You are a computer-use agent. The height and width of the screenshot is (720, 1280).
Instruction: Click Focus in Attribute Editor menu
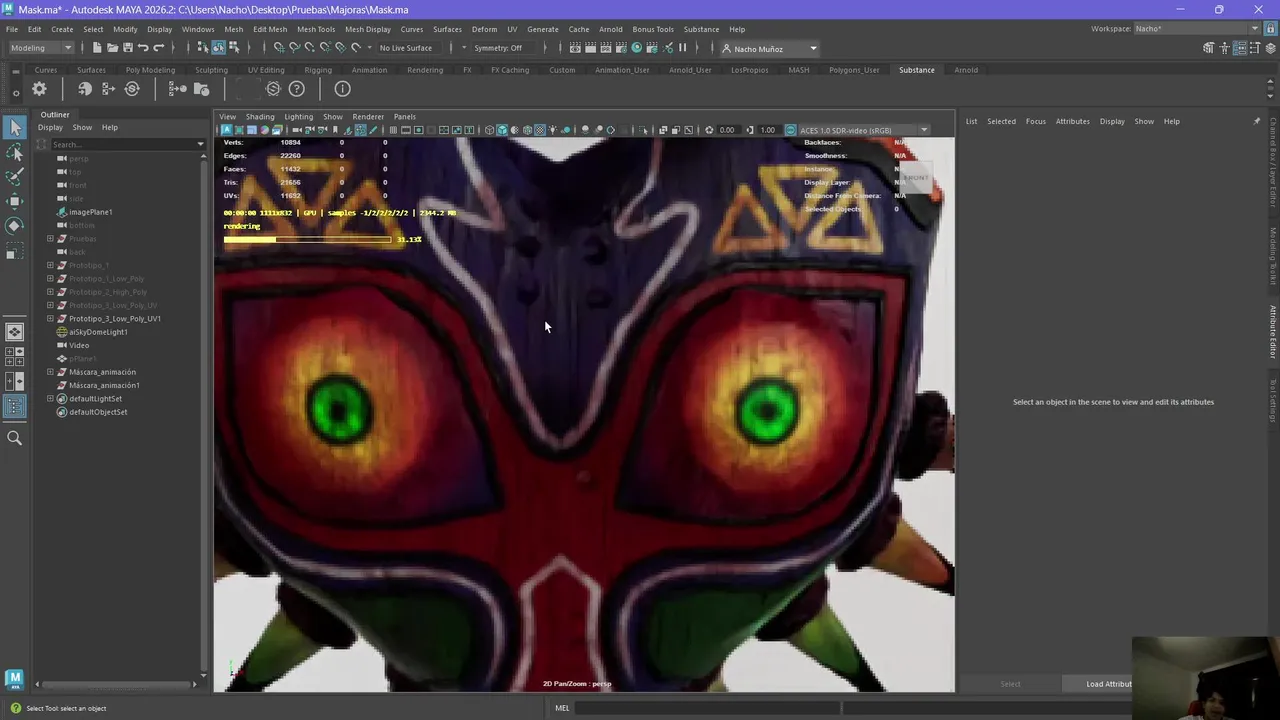(1035, 121)
